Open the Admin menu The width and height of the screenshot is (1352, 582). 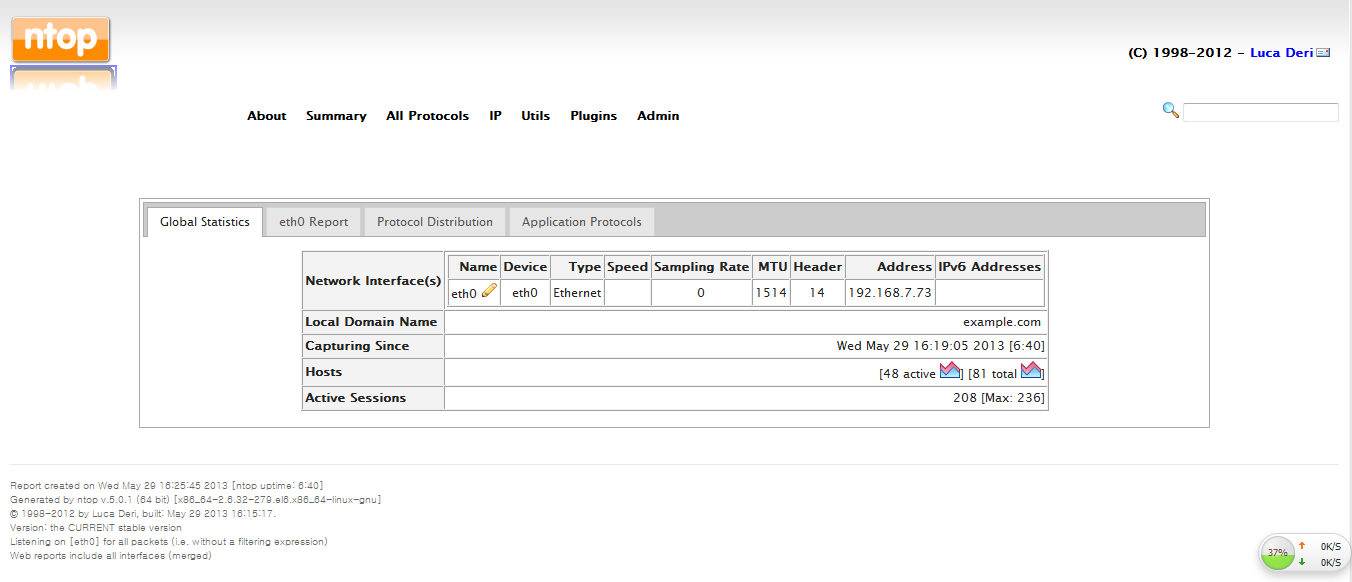click(658, 116)
